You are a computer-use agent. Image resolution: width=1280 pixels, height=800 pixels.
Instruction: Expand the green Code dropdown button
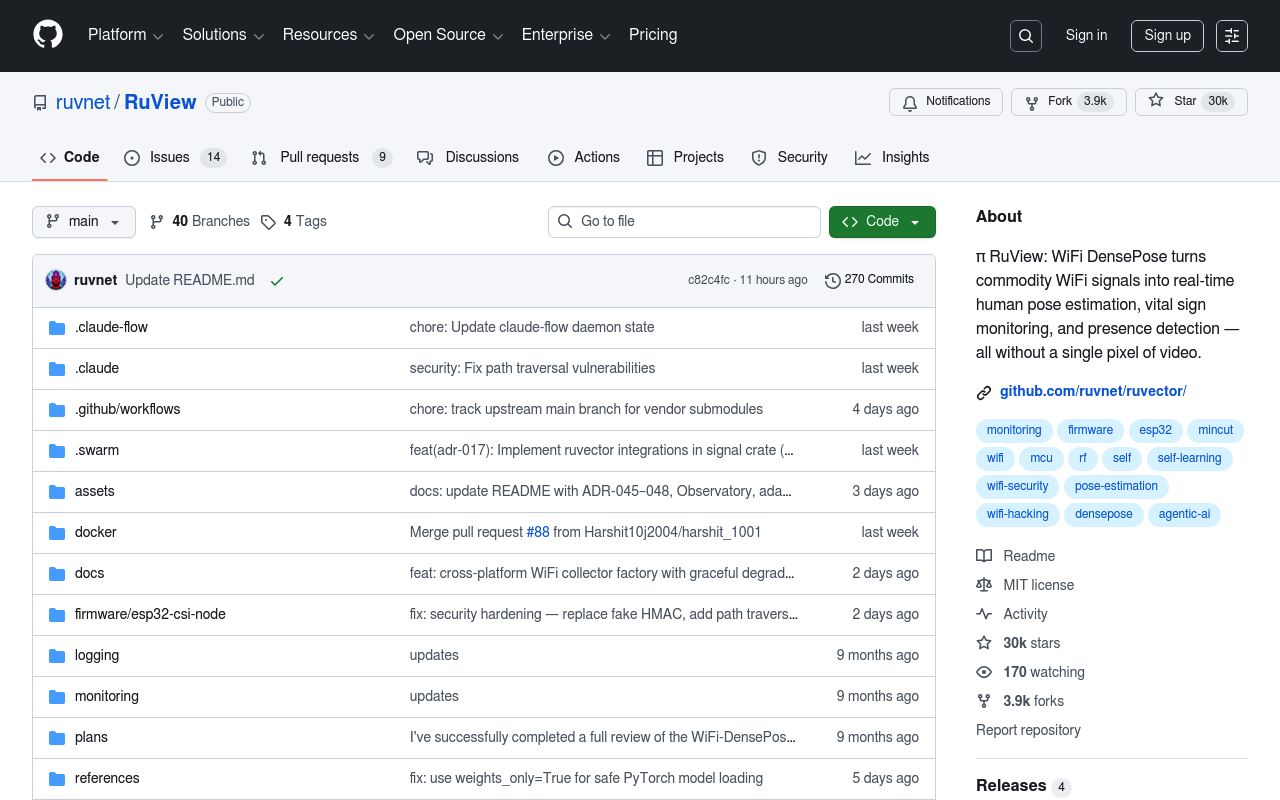pos(882,222)
